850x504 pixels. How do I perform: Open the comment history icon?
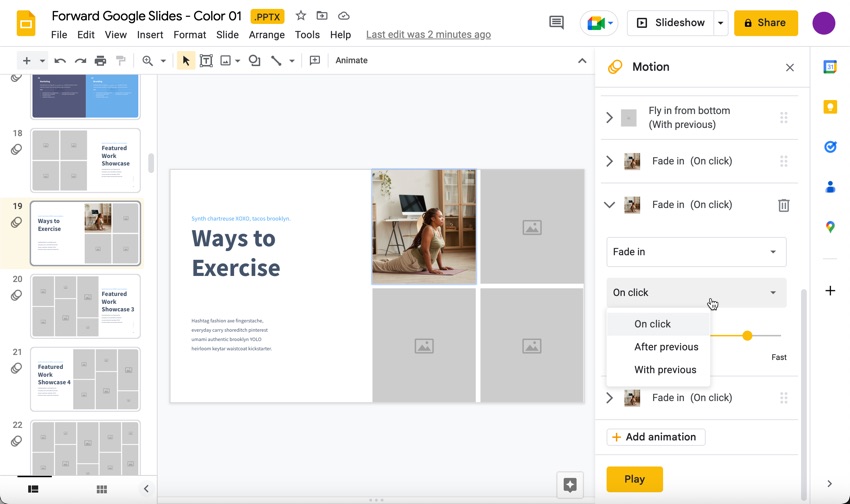click(x=556, y=22)
